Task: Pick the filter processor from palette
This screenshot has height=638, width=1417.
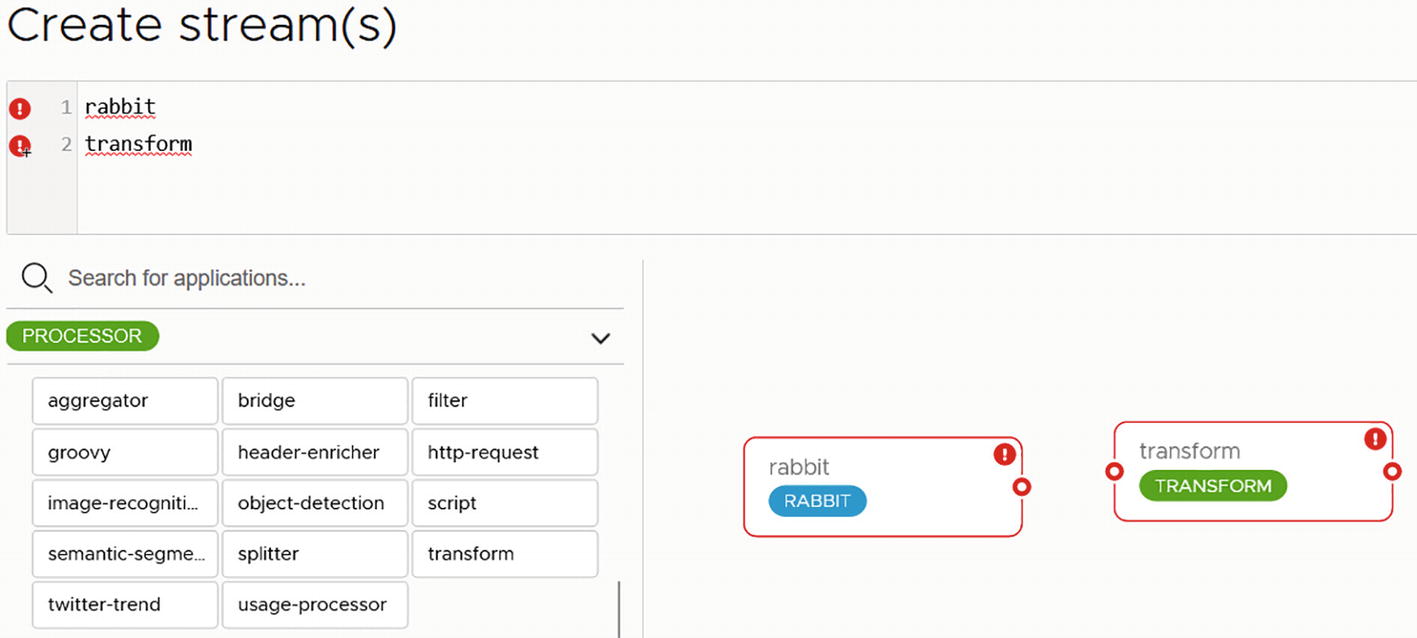Action: [x=504, y=401]
